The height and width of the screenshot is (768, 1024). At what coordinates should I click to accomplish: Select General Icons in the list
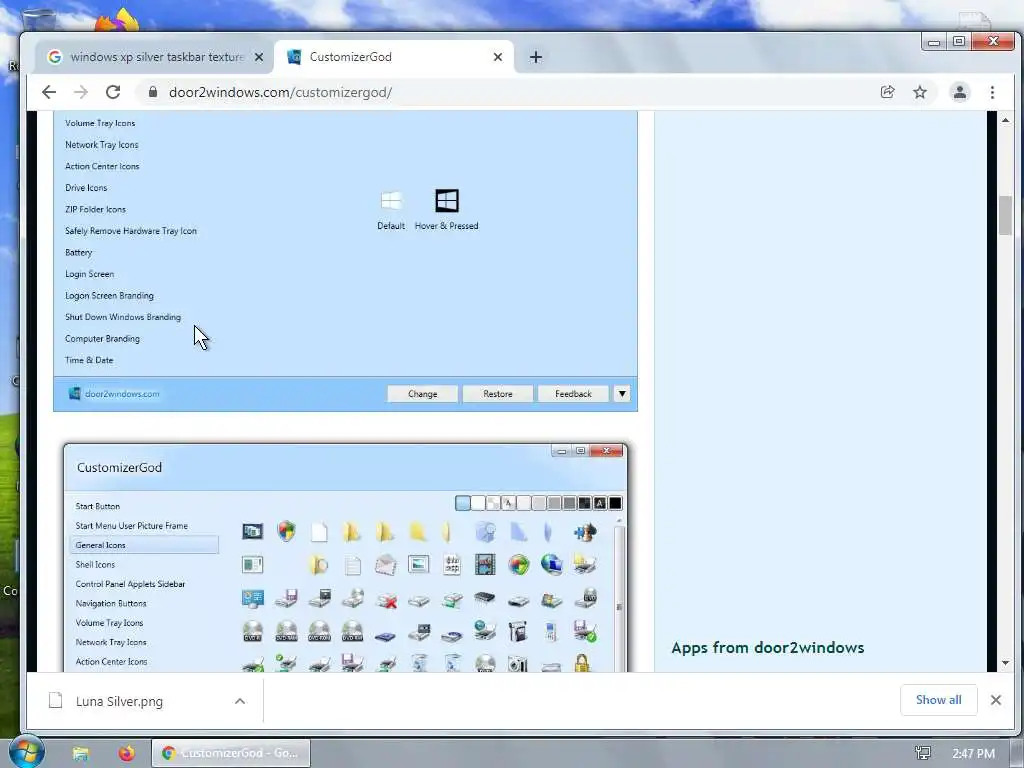point(144,545)
